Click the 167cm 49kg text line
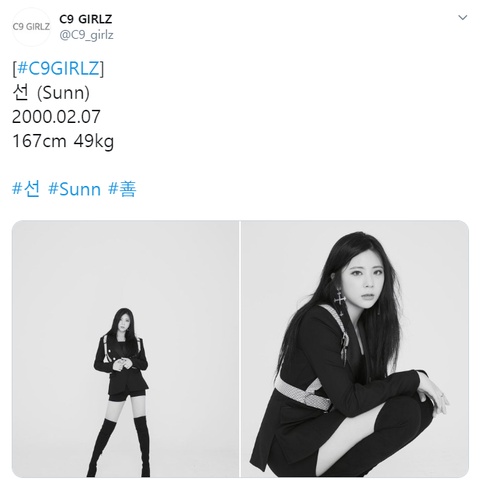Viewport: 480px width, 489px height. pos(63,141)
